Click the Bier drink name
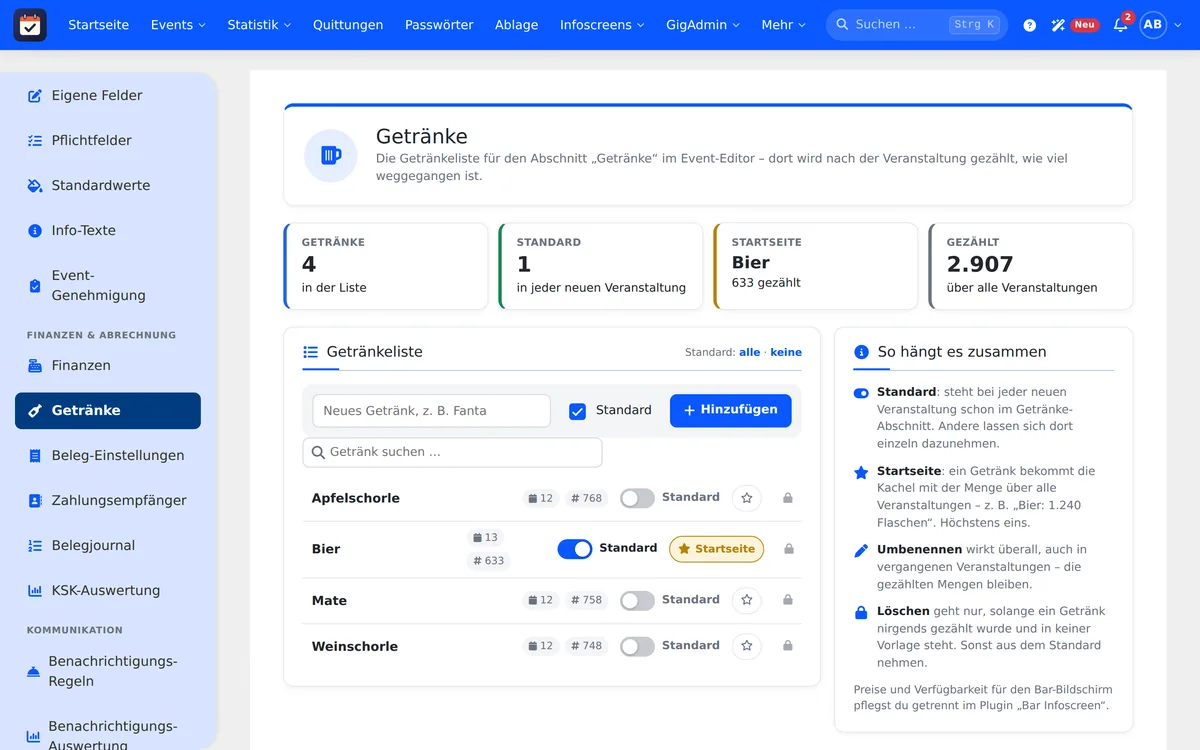This screenshot has width=1200, height=750. [x=326, y=549]
